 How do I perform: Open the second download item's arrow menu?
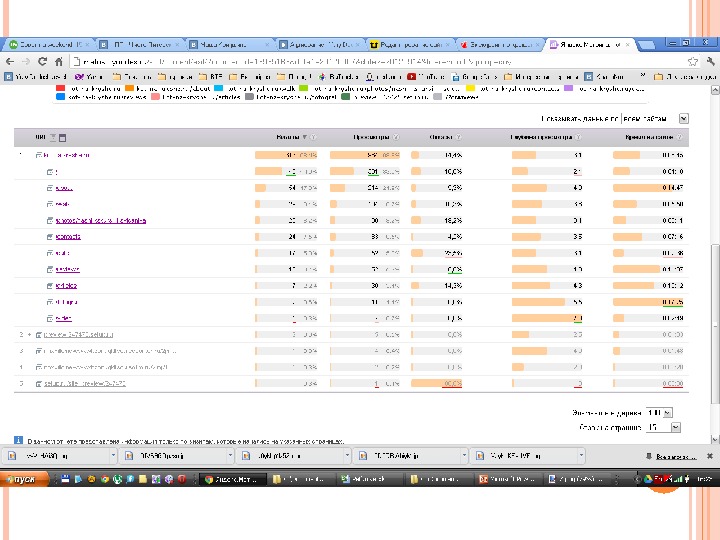click(x=230, y=456)
